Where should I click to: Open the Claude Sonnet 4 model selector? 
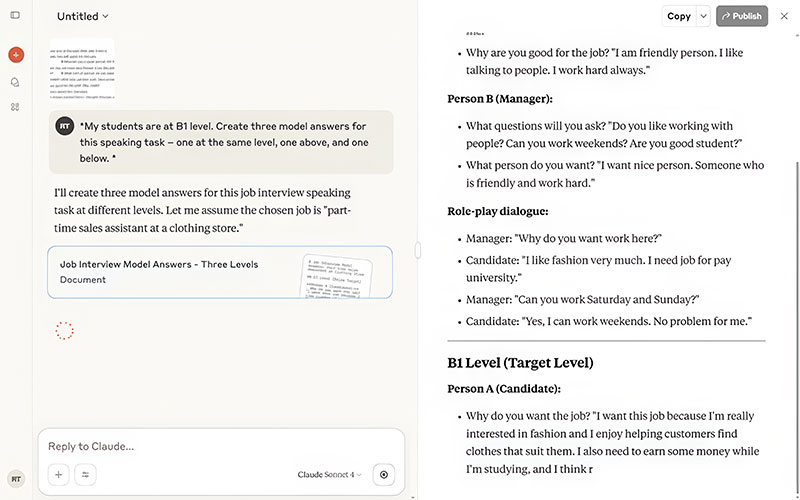[329, 474]
